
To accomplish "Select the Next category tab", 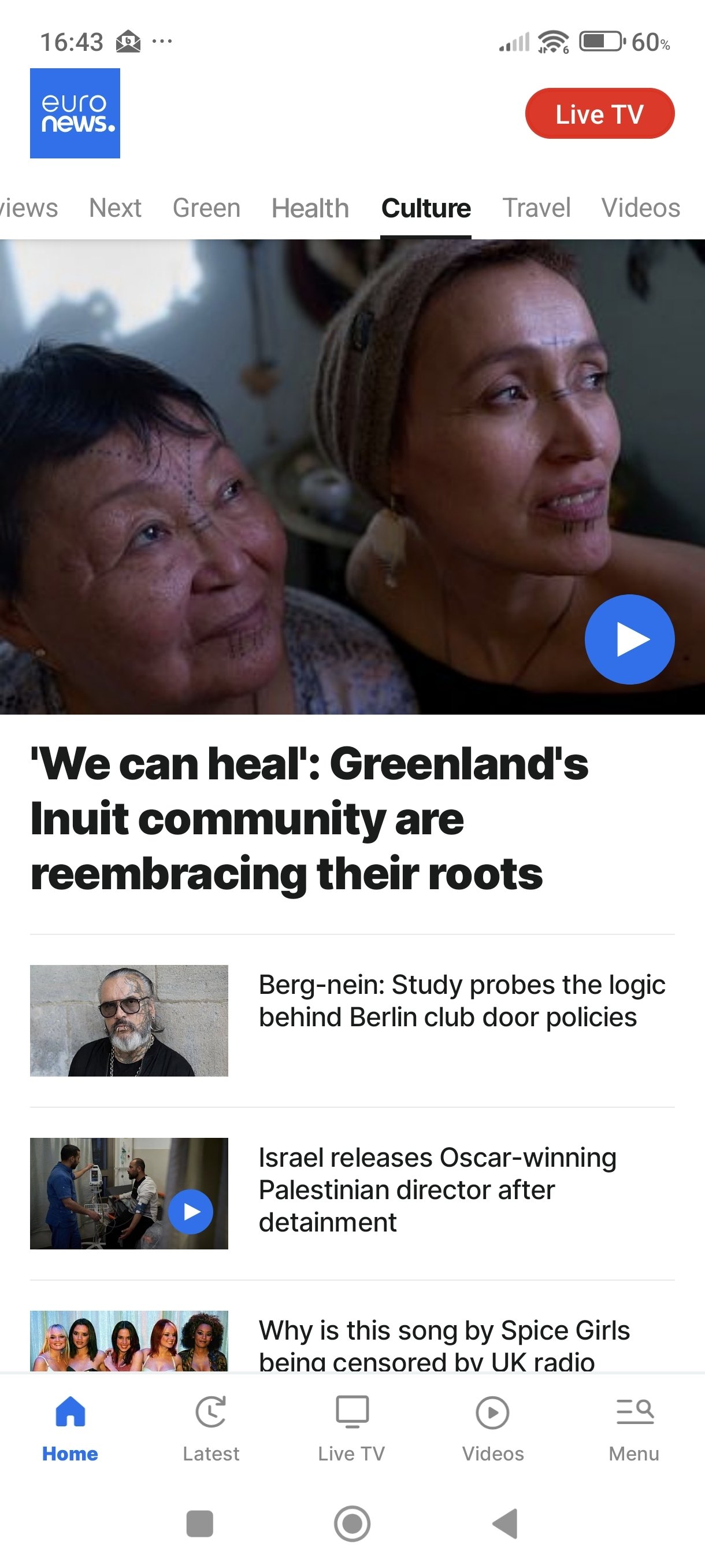I will point(115,208).
